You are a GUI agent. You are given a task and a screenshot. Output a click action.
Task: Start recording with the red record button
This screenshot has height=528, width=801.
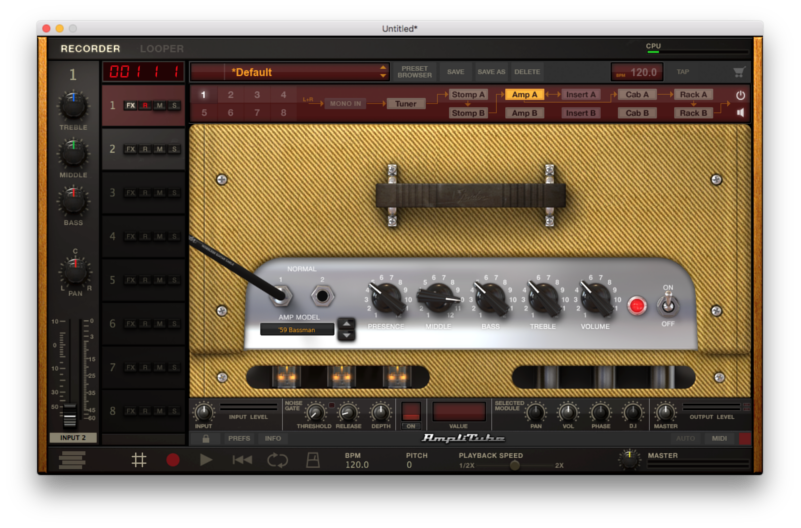pos(173,460)
